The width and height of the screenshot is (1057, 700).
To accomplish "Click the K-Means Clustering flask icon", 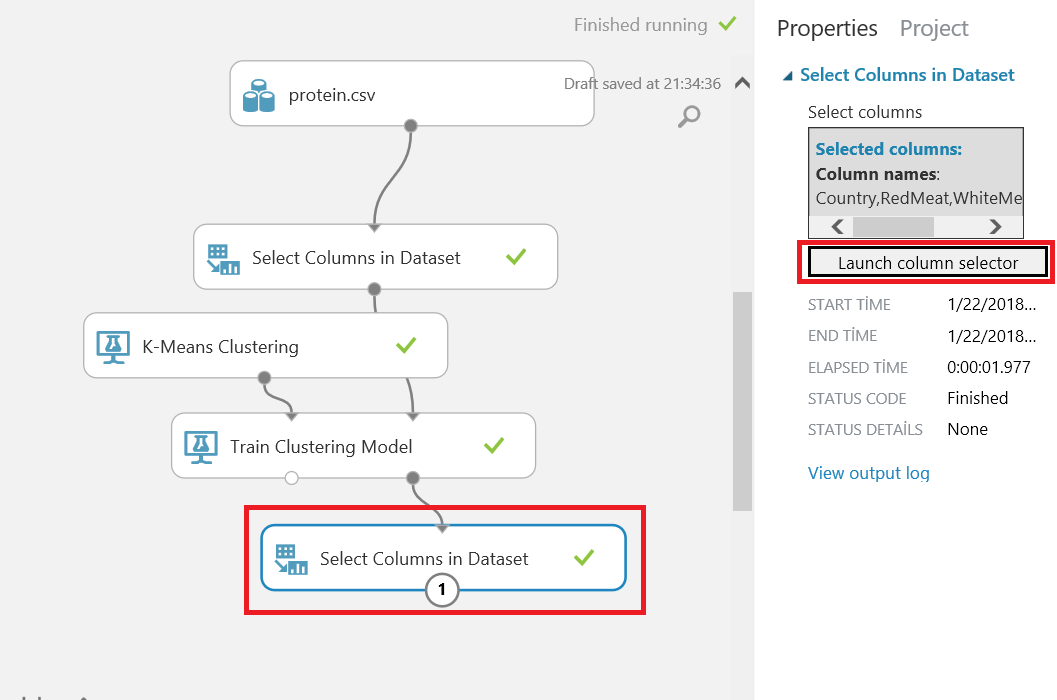I will [112, 347].
